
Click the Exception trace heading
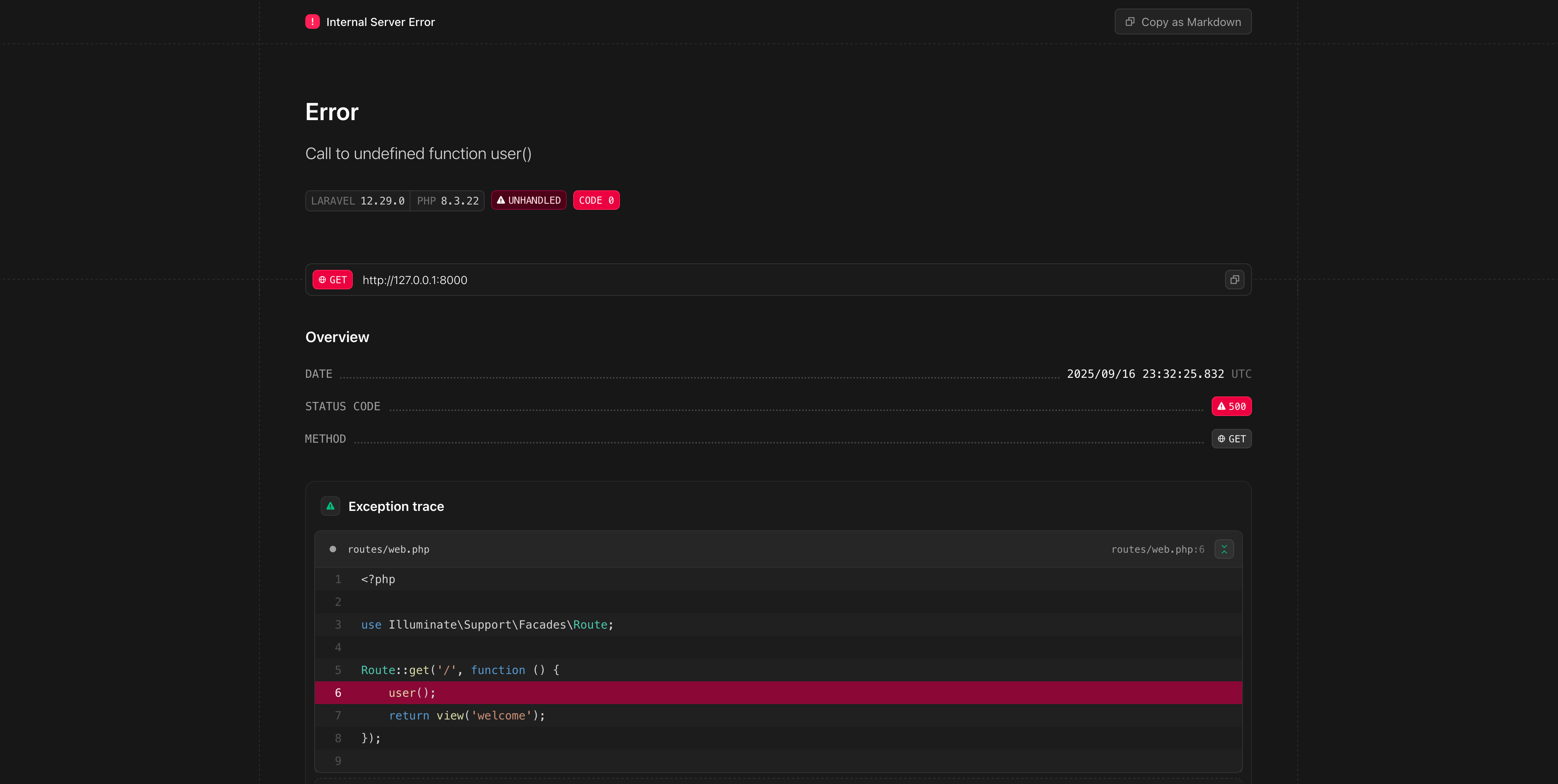tap(395, 506)
